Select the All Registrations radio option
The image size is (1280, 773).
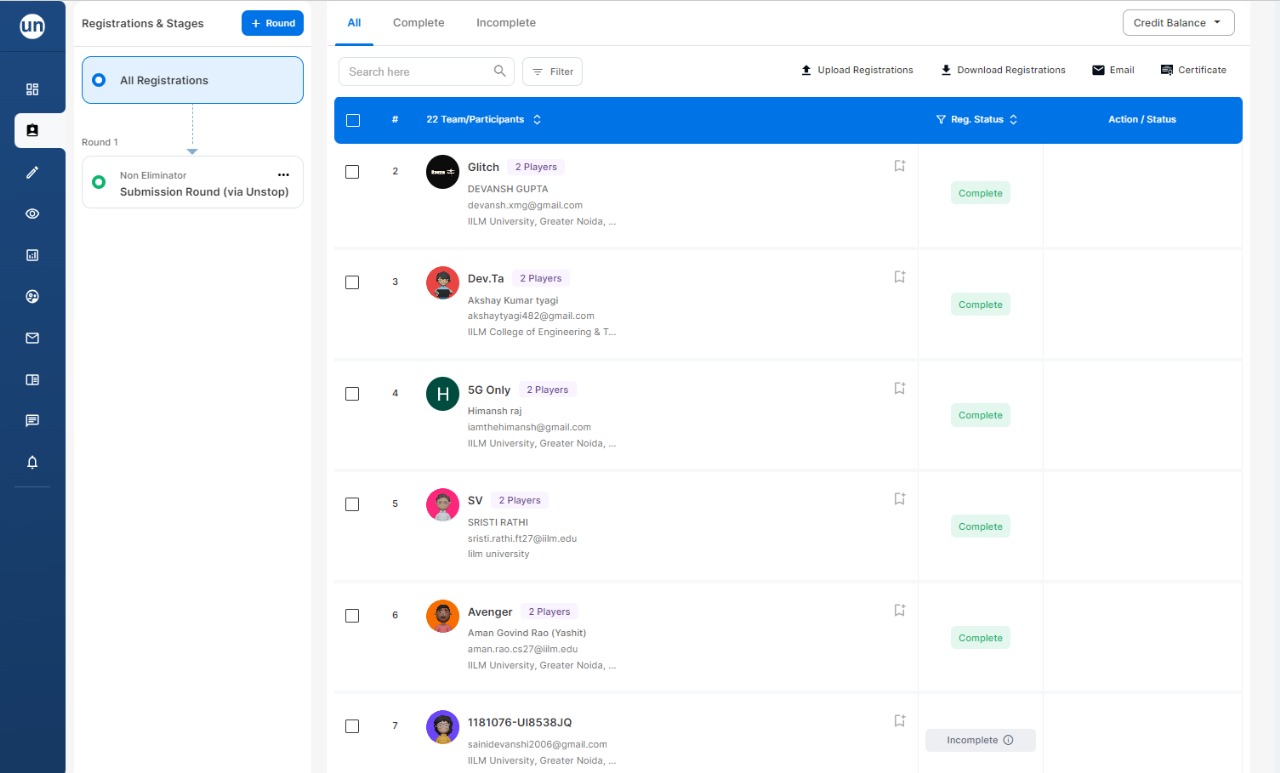[x=98, y=80]
